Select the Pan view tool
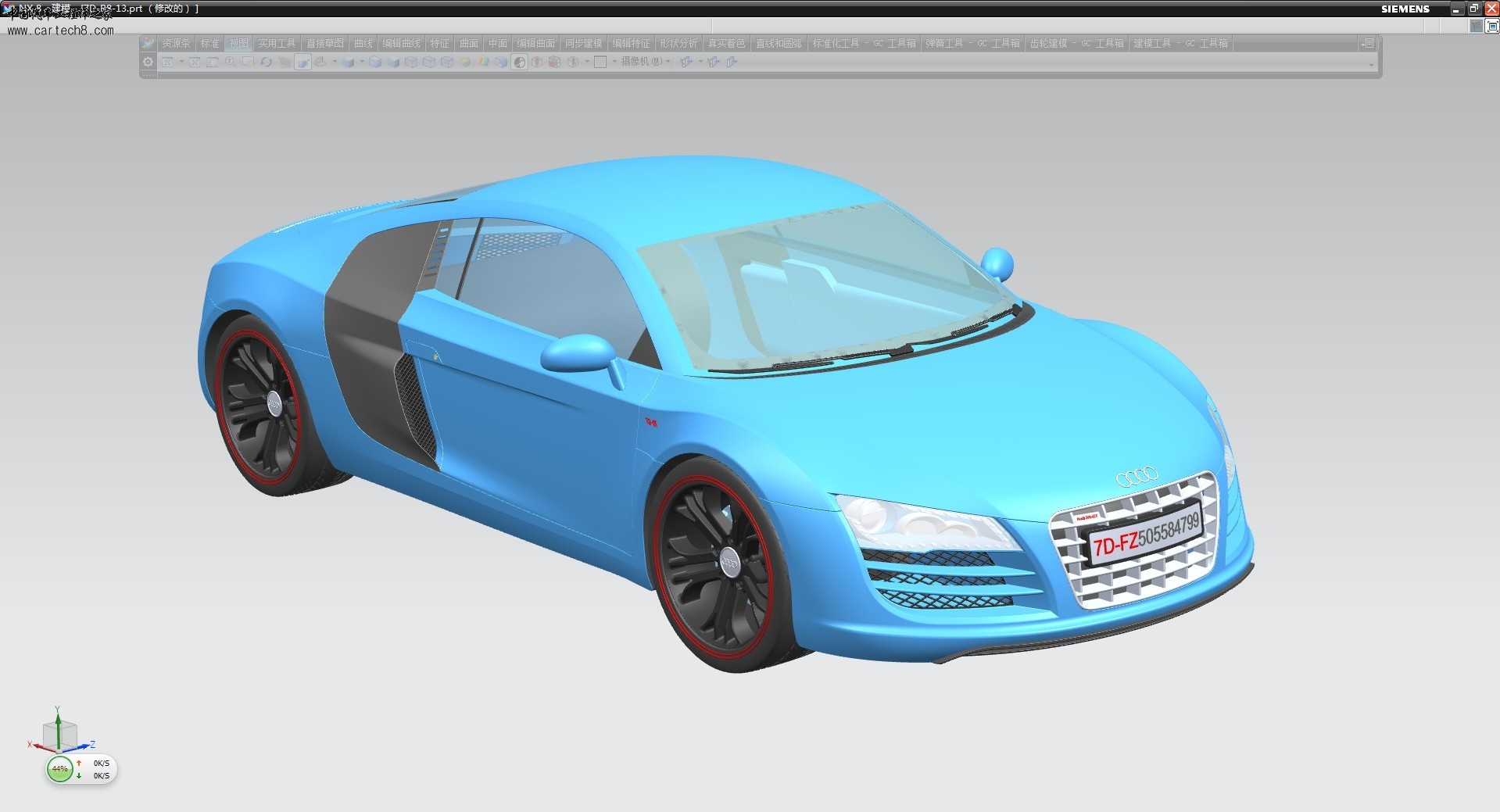This screenshot has width=1500, height=812. pyautogui.click(x=249, y=62)
